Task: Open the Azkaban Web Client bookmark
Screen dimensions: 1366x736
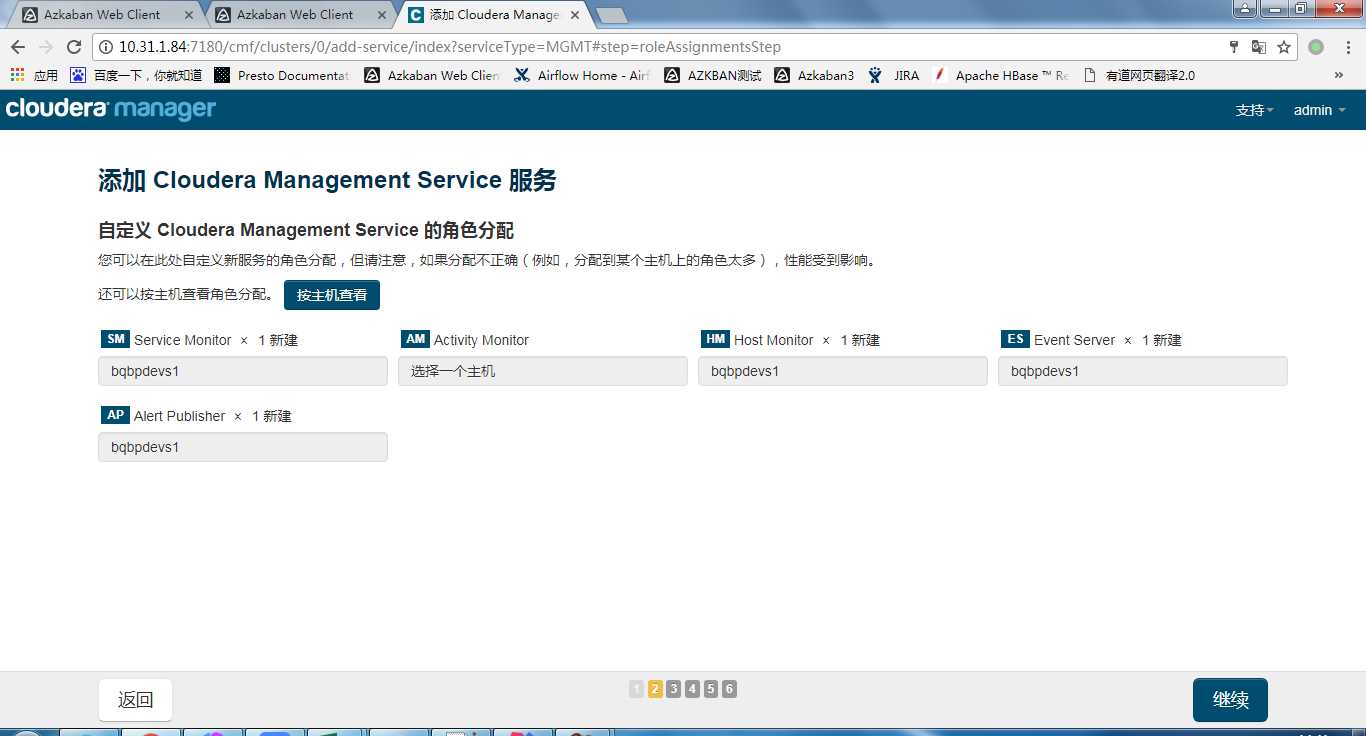Action: click(432, 75)
